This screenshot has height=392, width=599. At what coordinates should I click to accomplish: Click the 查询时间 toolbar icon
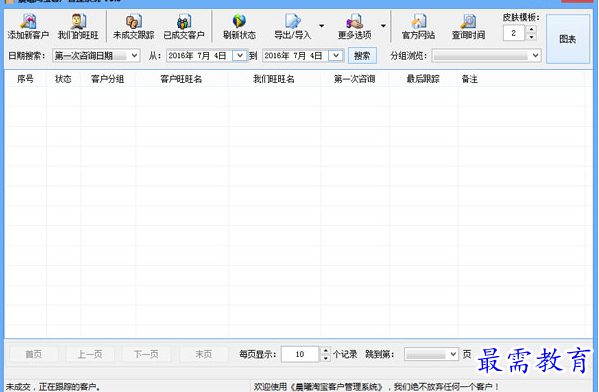pos(468,26)
